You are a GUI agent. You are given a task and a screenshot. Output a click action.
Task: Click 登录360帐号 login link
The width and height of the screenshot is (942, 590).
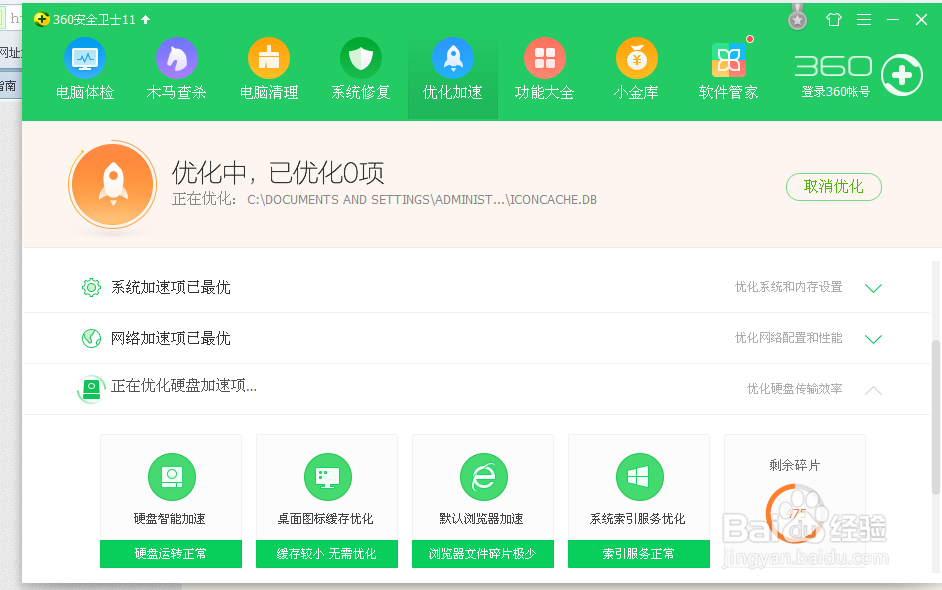pyautogui.click(x=836, y=92)
